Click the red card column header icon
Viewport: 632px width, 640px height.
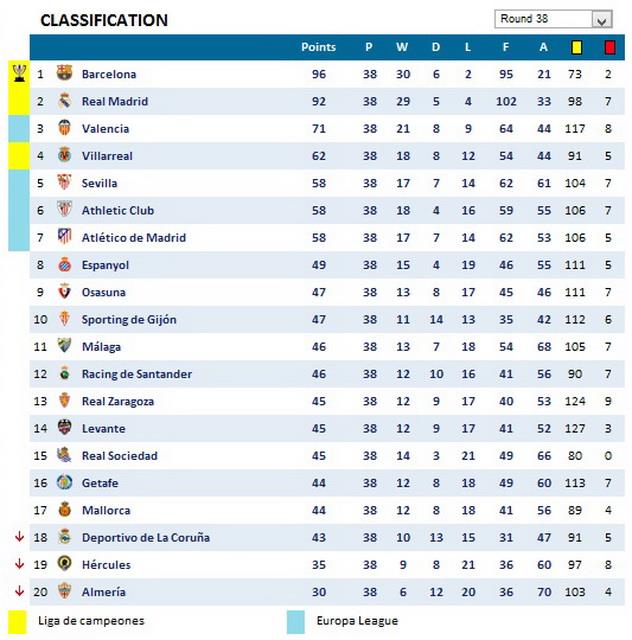click(609, 47)
